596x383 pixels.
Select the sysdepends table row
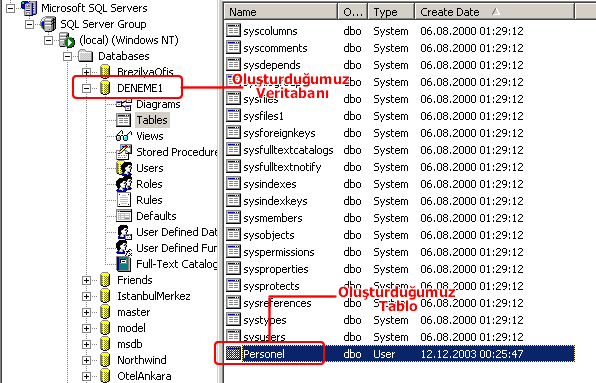(x=399, y=65)
